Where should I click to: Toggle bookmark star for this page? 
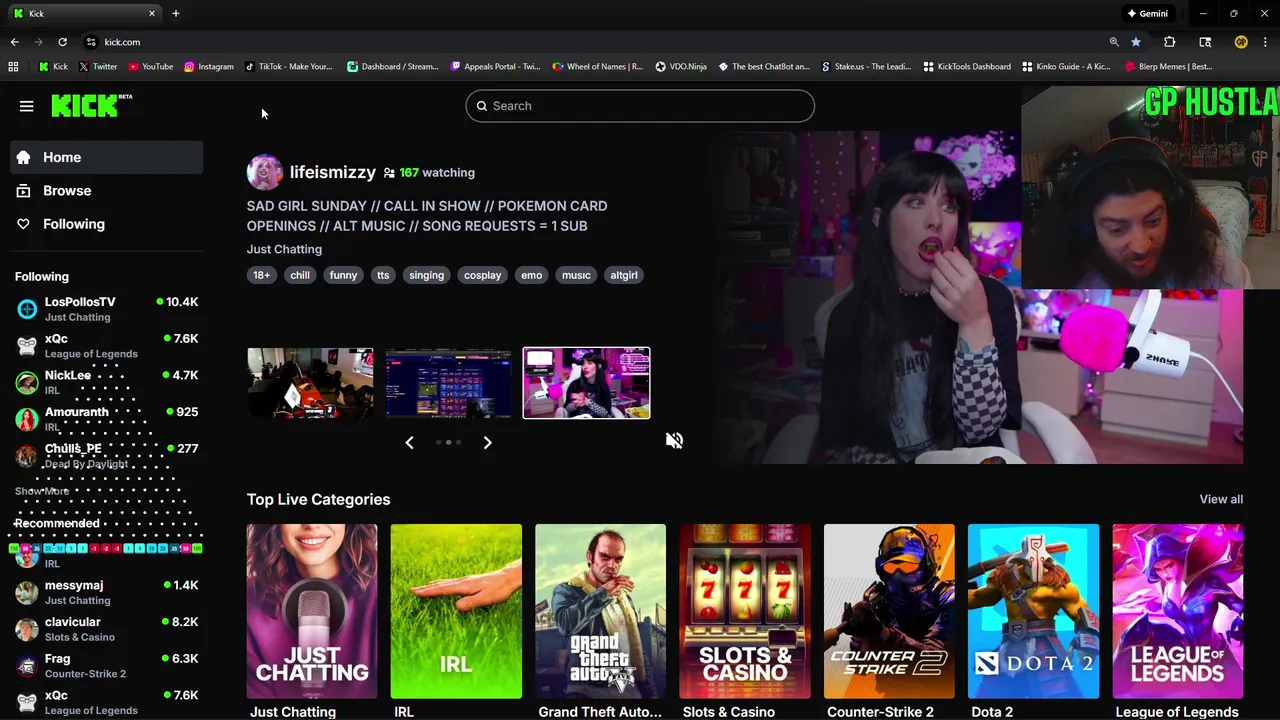pyautogui.click(x=1136, y=42)
